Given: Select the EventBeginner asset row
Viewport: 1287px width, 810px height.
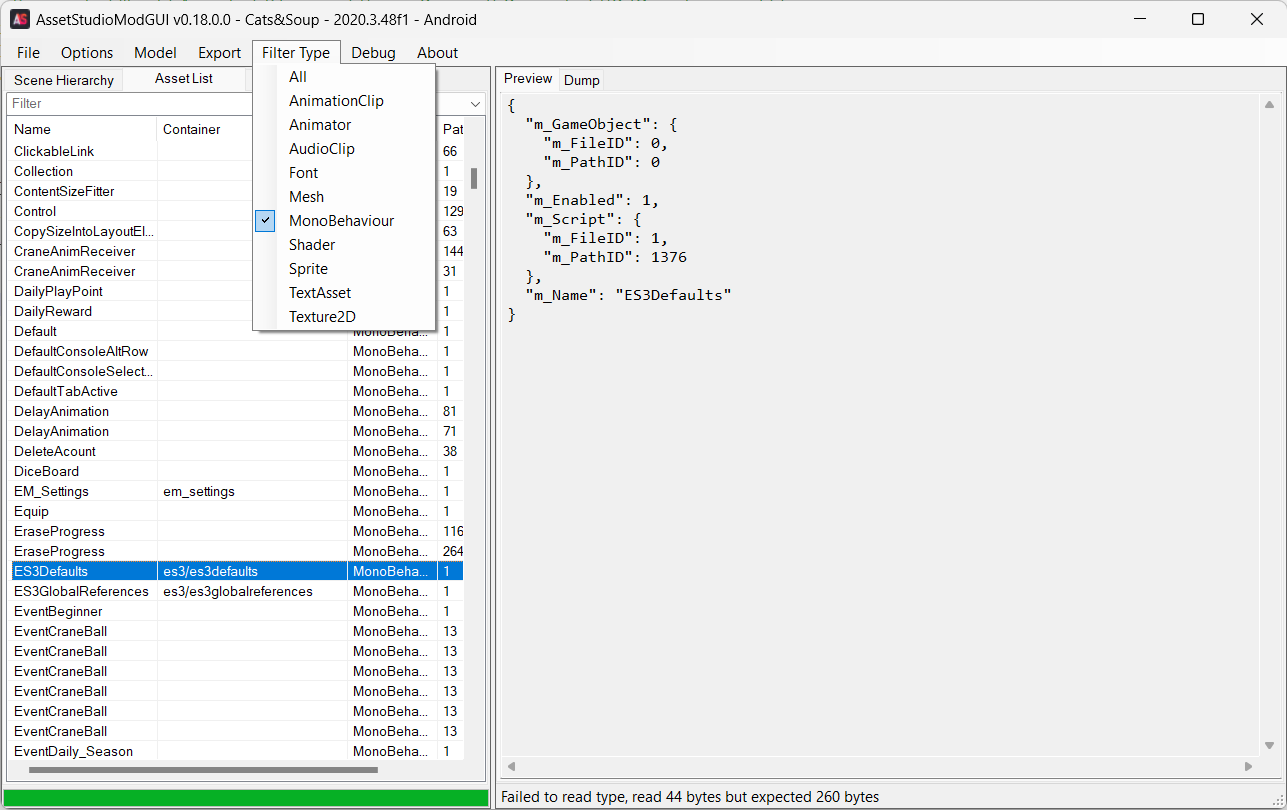Looking at the screenshot, I should [x=235, y=611].
